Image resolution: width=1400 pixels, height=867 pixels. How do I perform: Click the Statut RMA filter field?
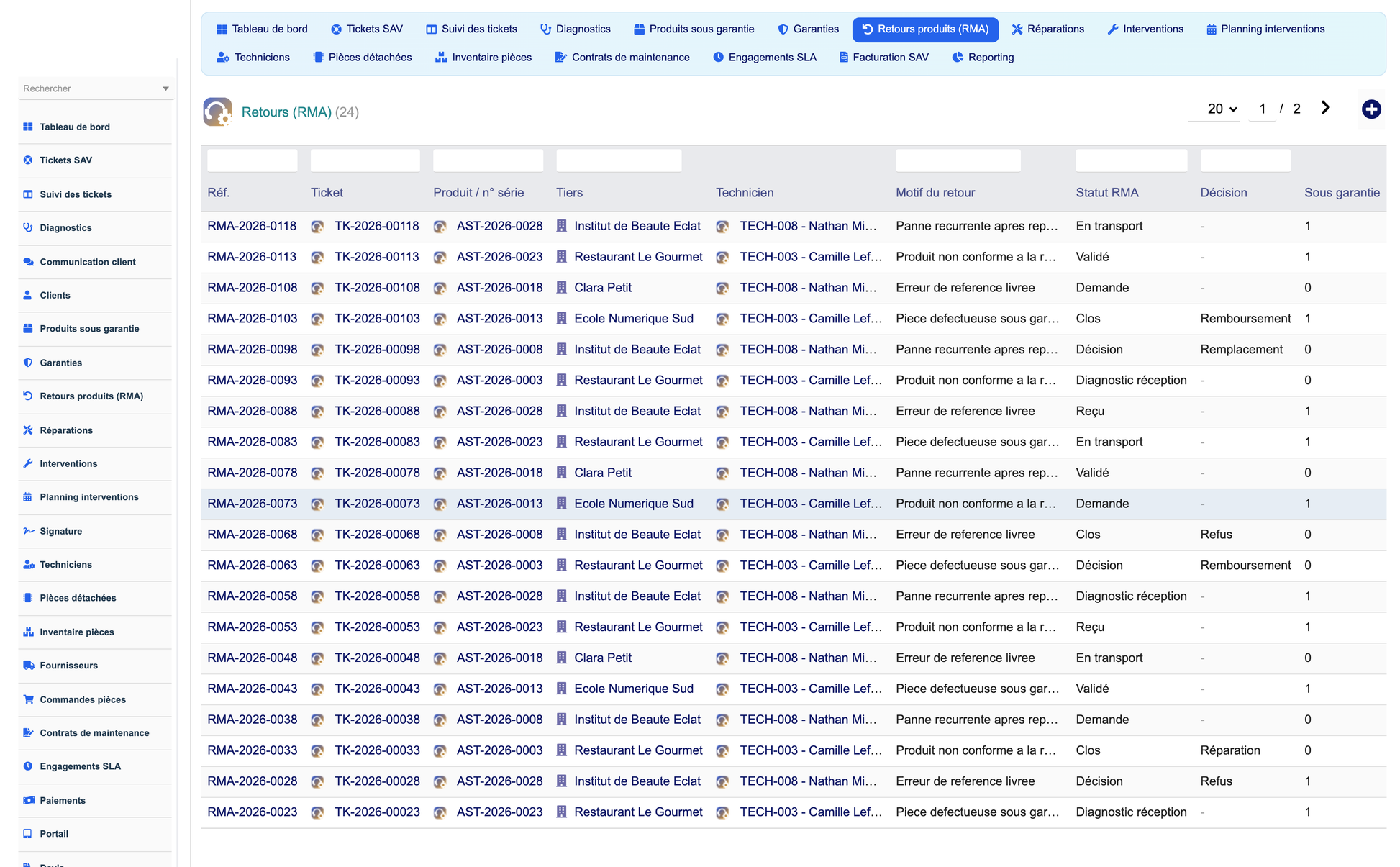pos(1131,160)
